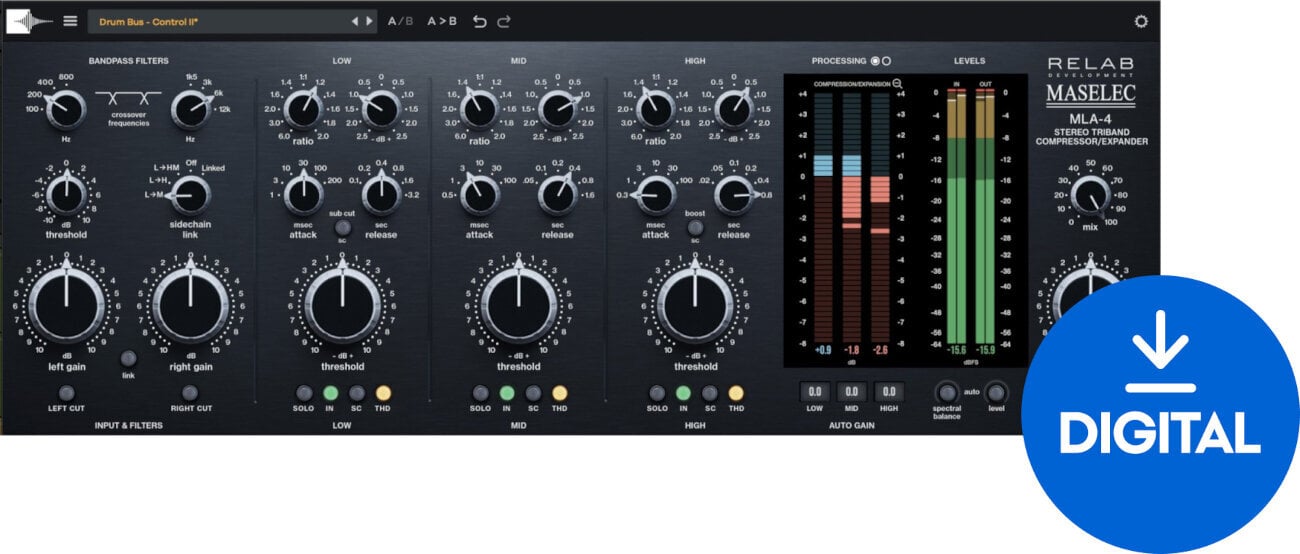This screenshot has height=554, width=1300.
Task: Click the HIGH auto gain value field
Action: coord(887,392)
